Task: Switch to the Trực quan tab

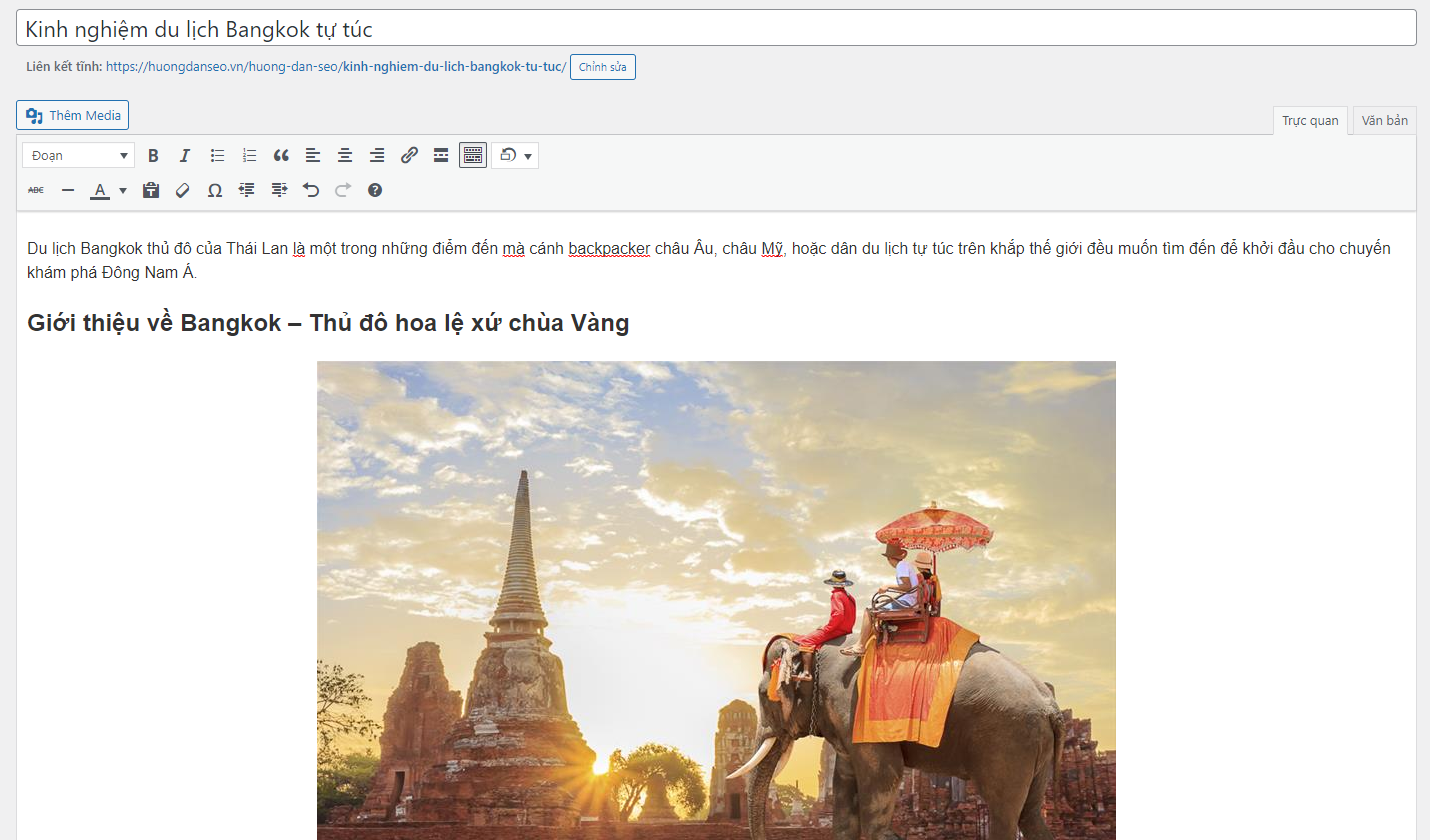Action: (1310, 120)
